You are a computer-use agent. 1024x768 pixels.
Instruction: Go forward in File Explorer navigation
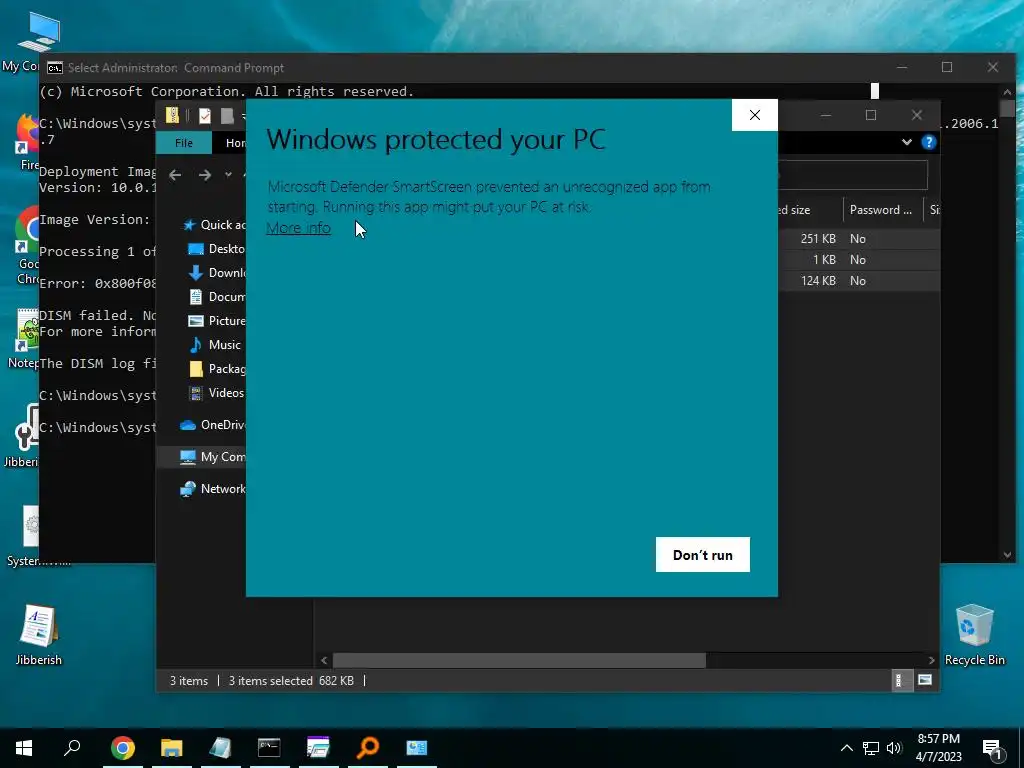pos(204,174)
